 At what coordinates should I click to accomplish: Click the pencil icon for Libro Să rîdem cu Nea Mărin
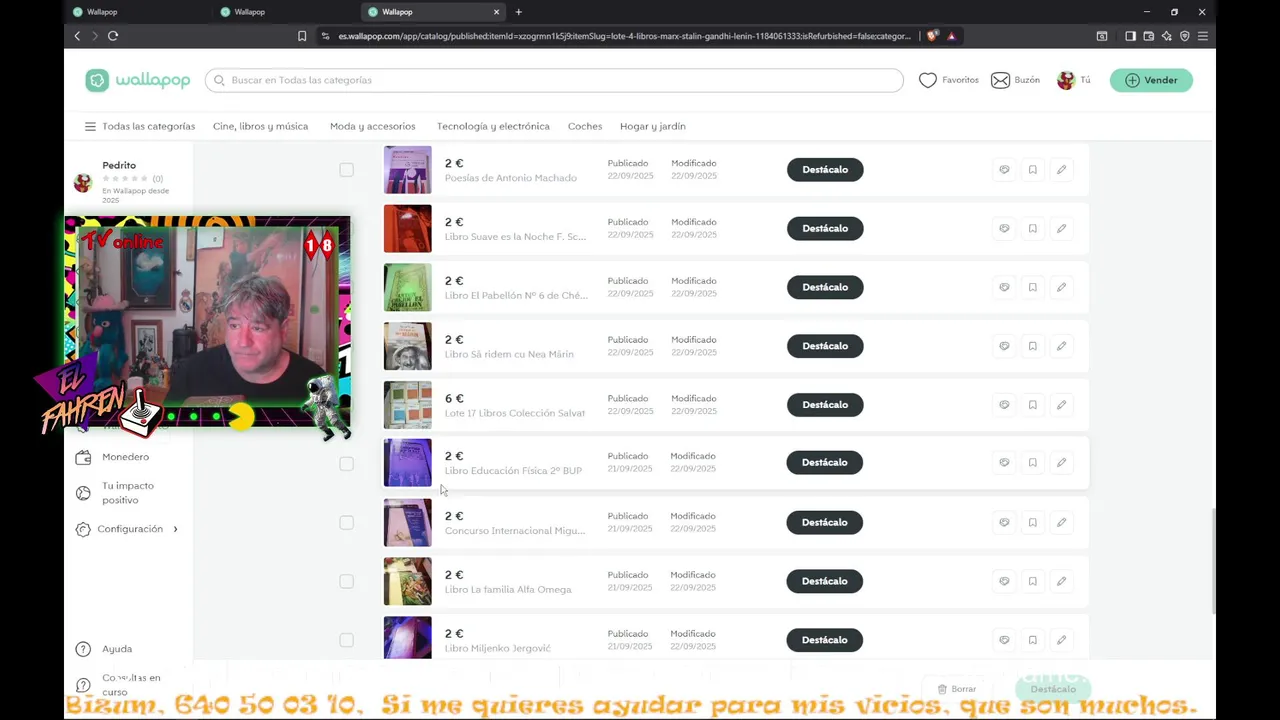pos(1061,346)
